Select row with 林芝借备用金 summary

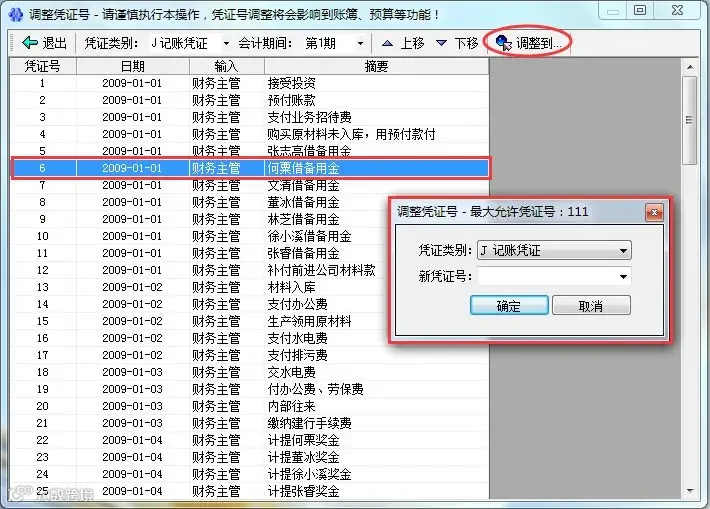click(249, 219)
